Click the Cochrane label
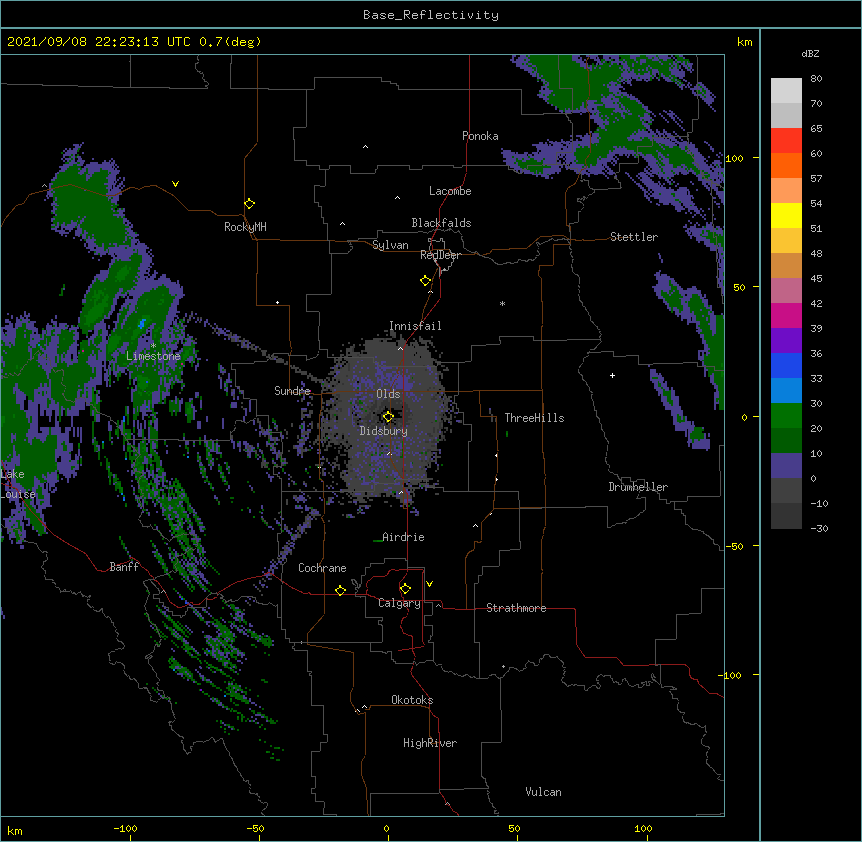The width and height of the screenshot is (862, 842). point(322,568)
